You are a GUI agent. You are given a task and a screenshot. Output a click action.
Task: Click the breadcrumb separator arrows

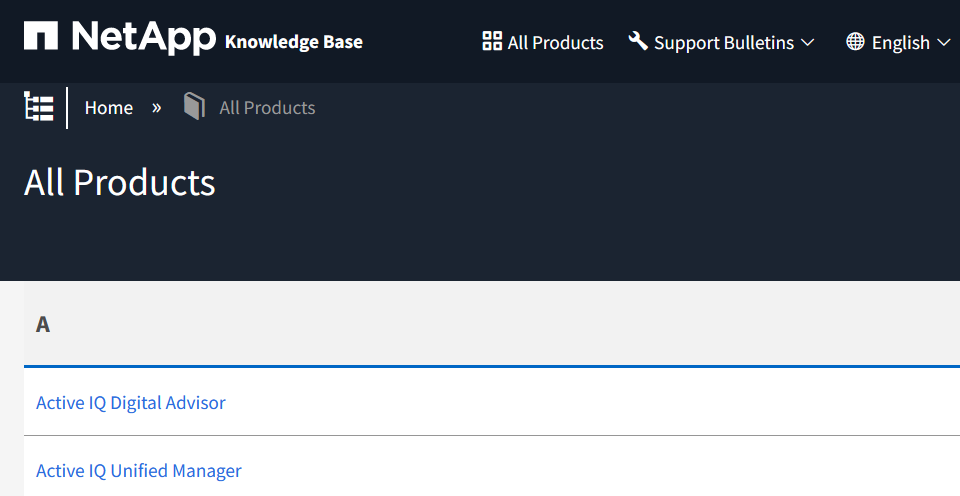click(156, 108)
